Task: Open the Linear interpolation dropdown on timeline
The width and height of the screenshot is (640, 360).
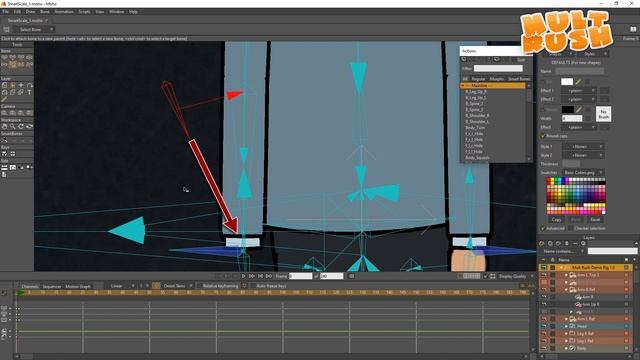Action: coord(121,286)
